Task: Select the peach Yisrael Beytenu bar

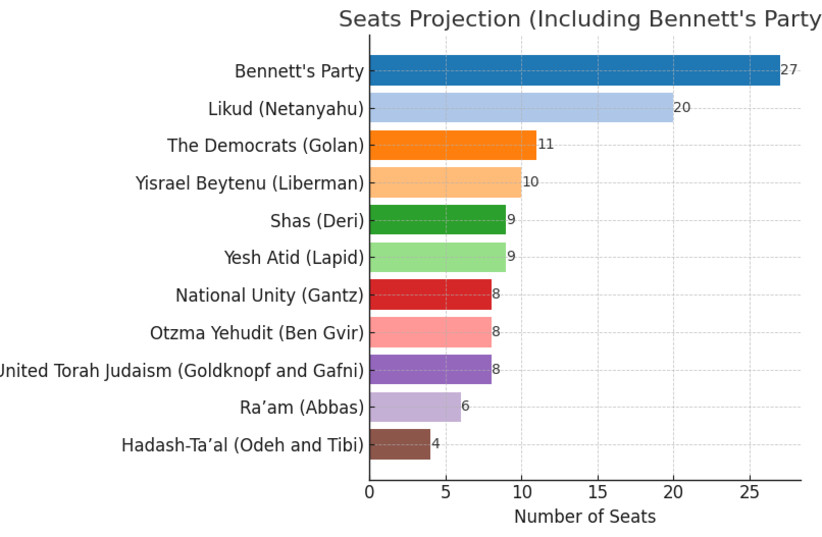Action: click(446, 182)
